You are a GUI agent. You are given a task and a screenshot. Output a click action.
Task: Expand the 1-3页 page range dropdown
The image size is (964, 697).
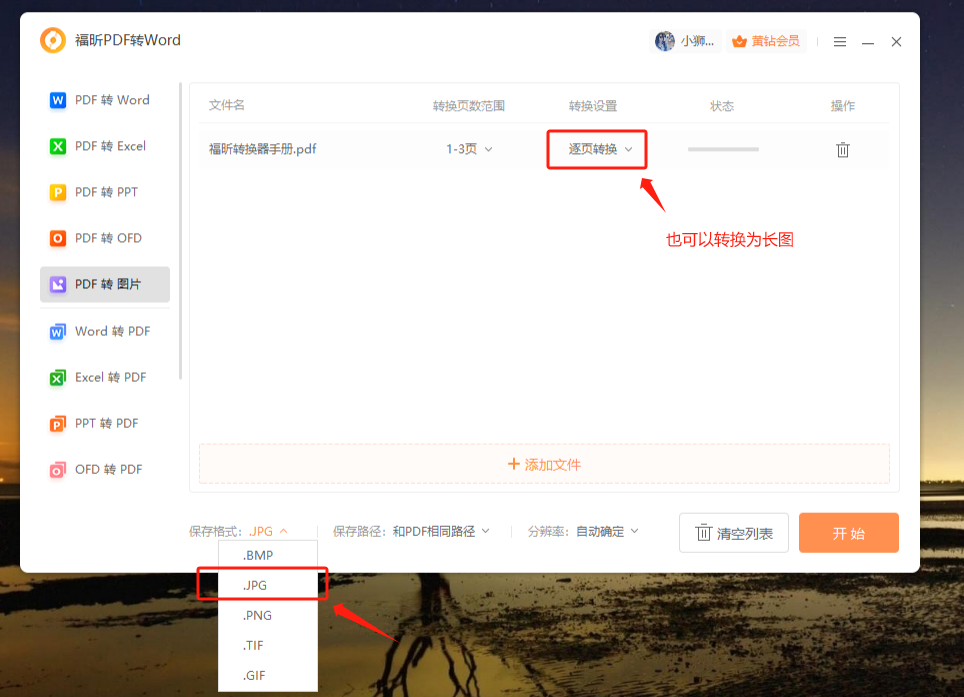467,147
